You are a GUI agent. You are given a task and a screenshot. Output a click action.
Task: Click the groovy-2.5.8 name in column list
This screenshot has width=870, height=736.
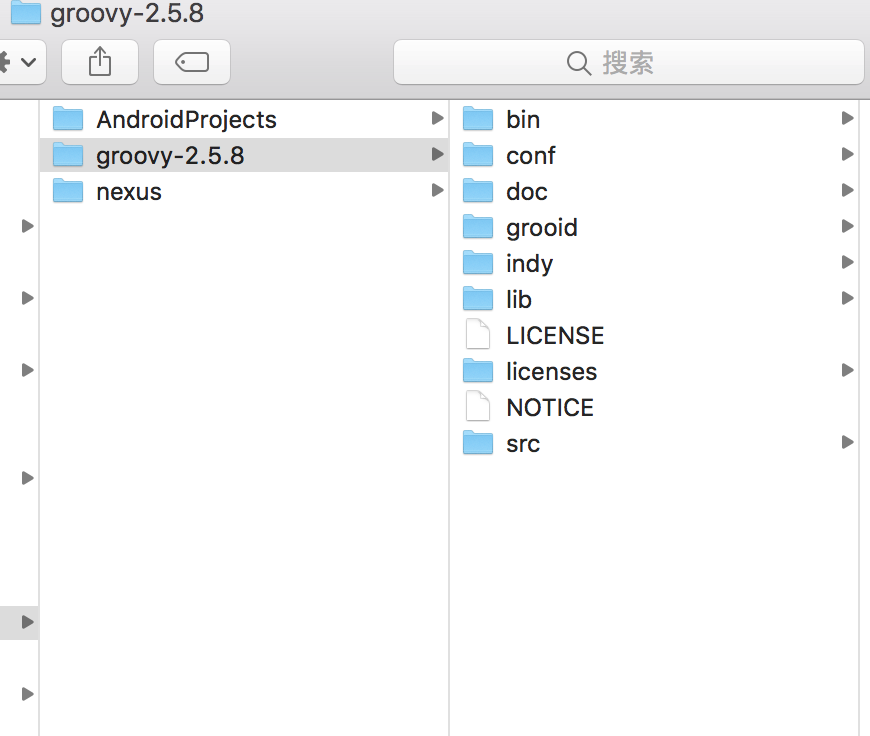170,156
